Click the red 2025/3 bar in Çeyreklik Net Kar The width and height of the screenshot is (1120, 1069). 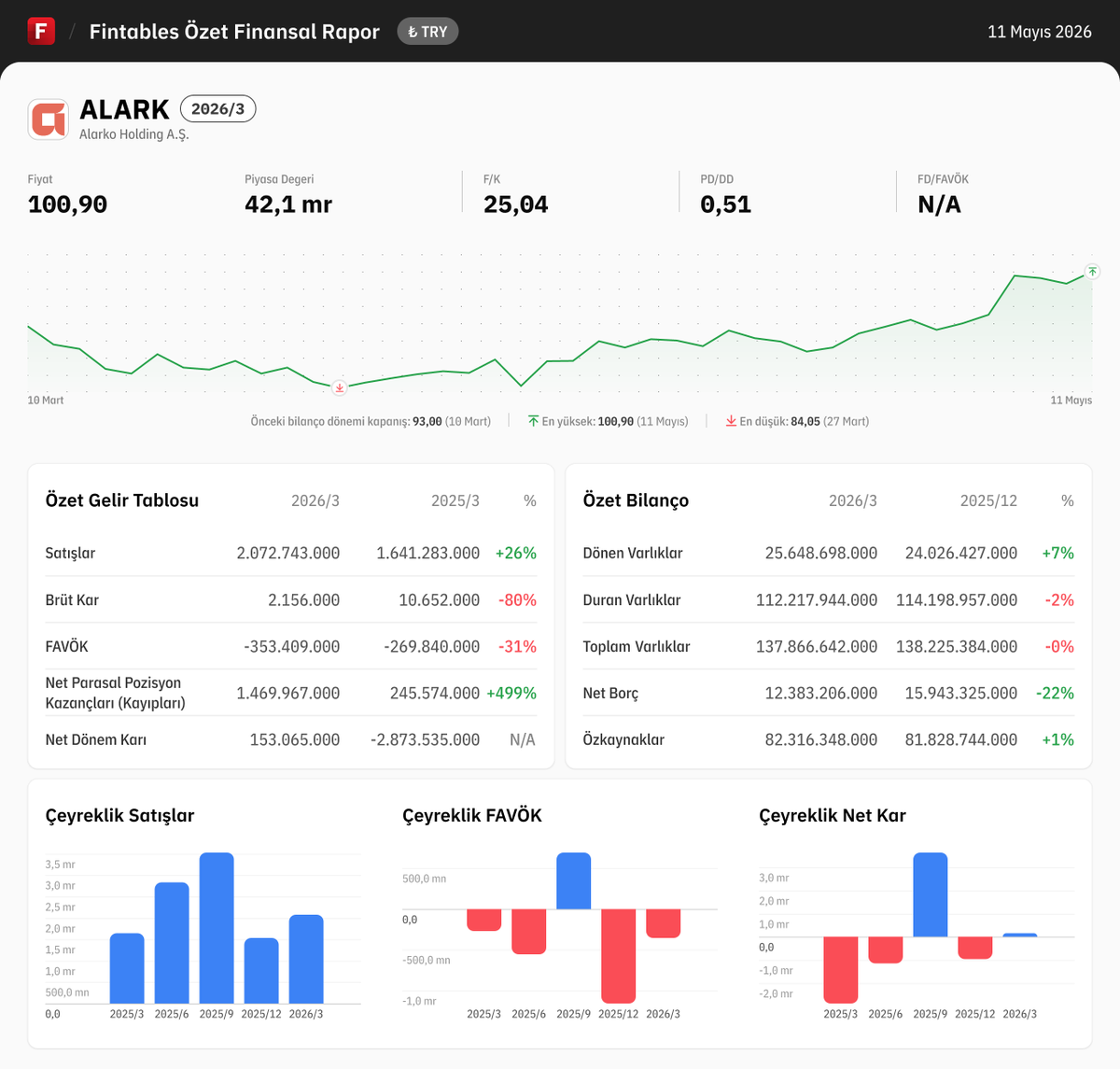pos(841,970)
